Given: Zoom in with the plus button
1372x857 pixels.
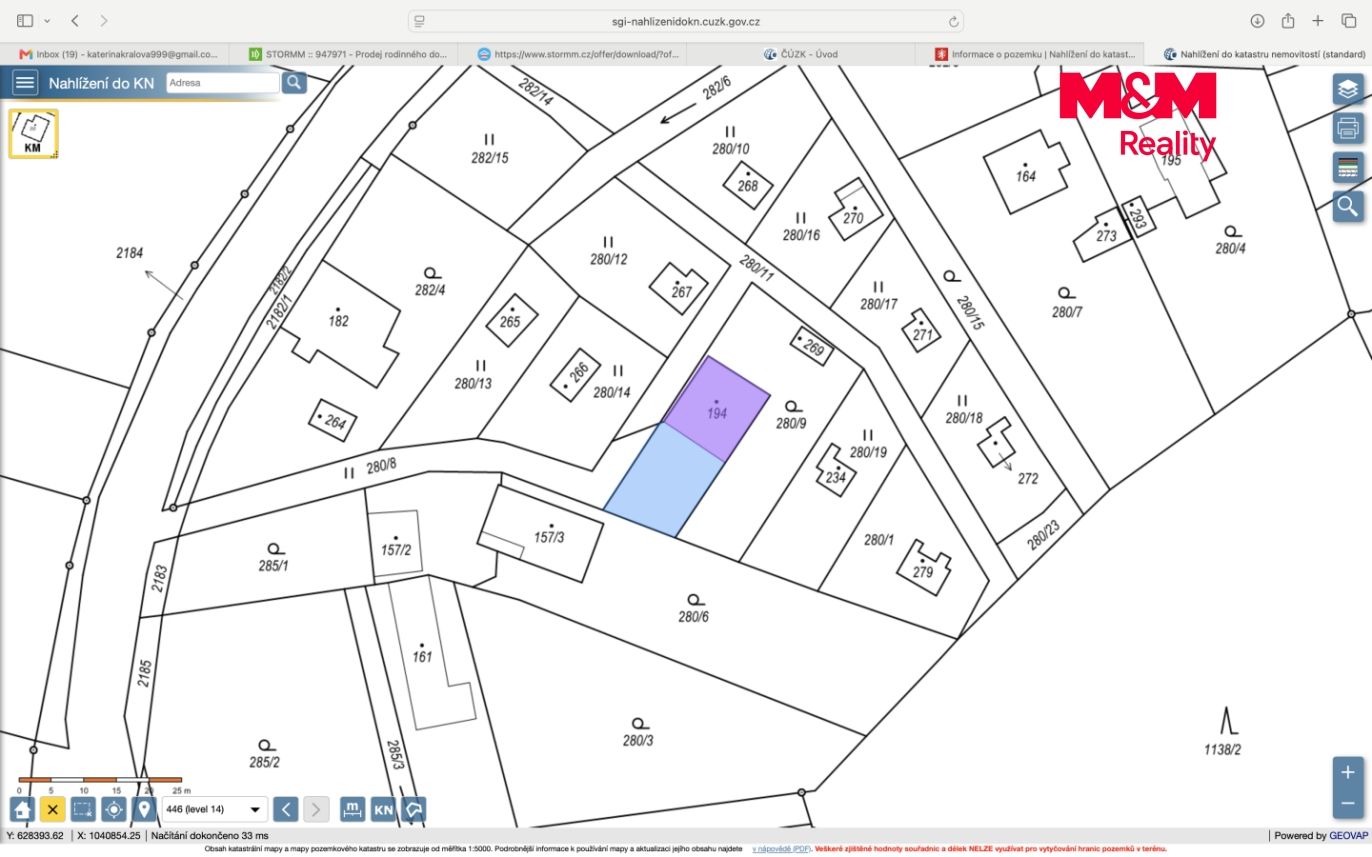Looking at the screenshot, I should [1348, 772].
